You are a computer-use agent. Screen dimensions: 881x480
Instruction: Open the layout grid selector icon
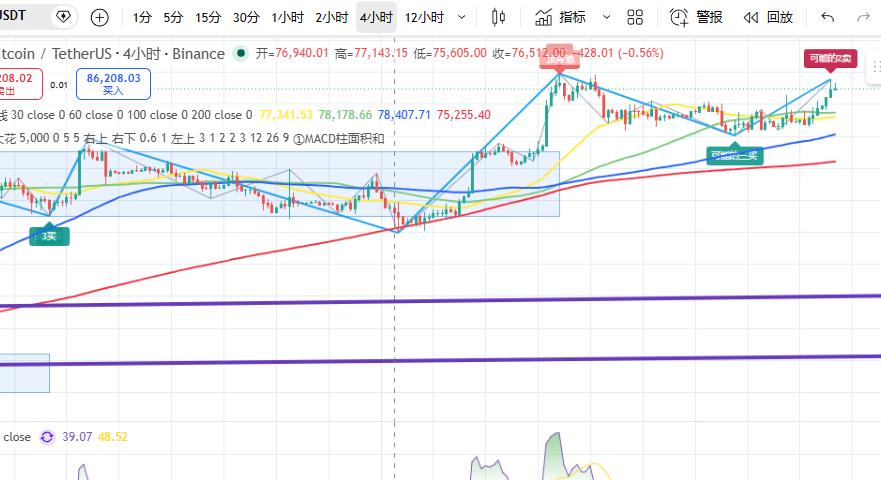[635, 18]
